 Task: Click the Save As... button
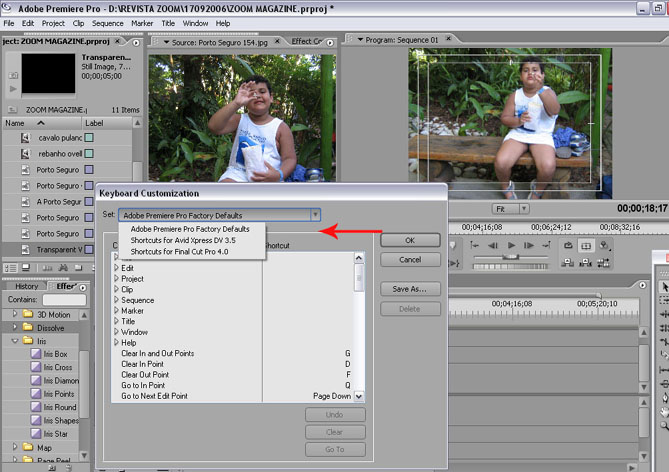pyautogui.click(x=410, y=289)
